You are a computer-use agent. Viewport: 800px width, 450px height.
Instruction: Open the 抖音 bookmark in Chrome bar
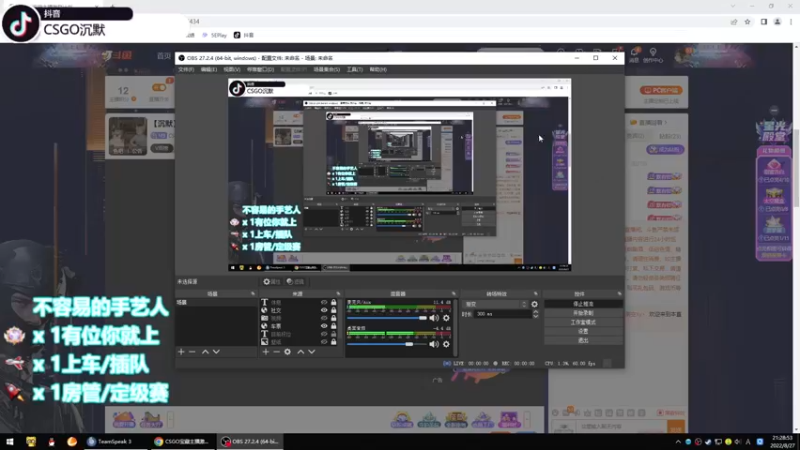coord(244,35)
